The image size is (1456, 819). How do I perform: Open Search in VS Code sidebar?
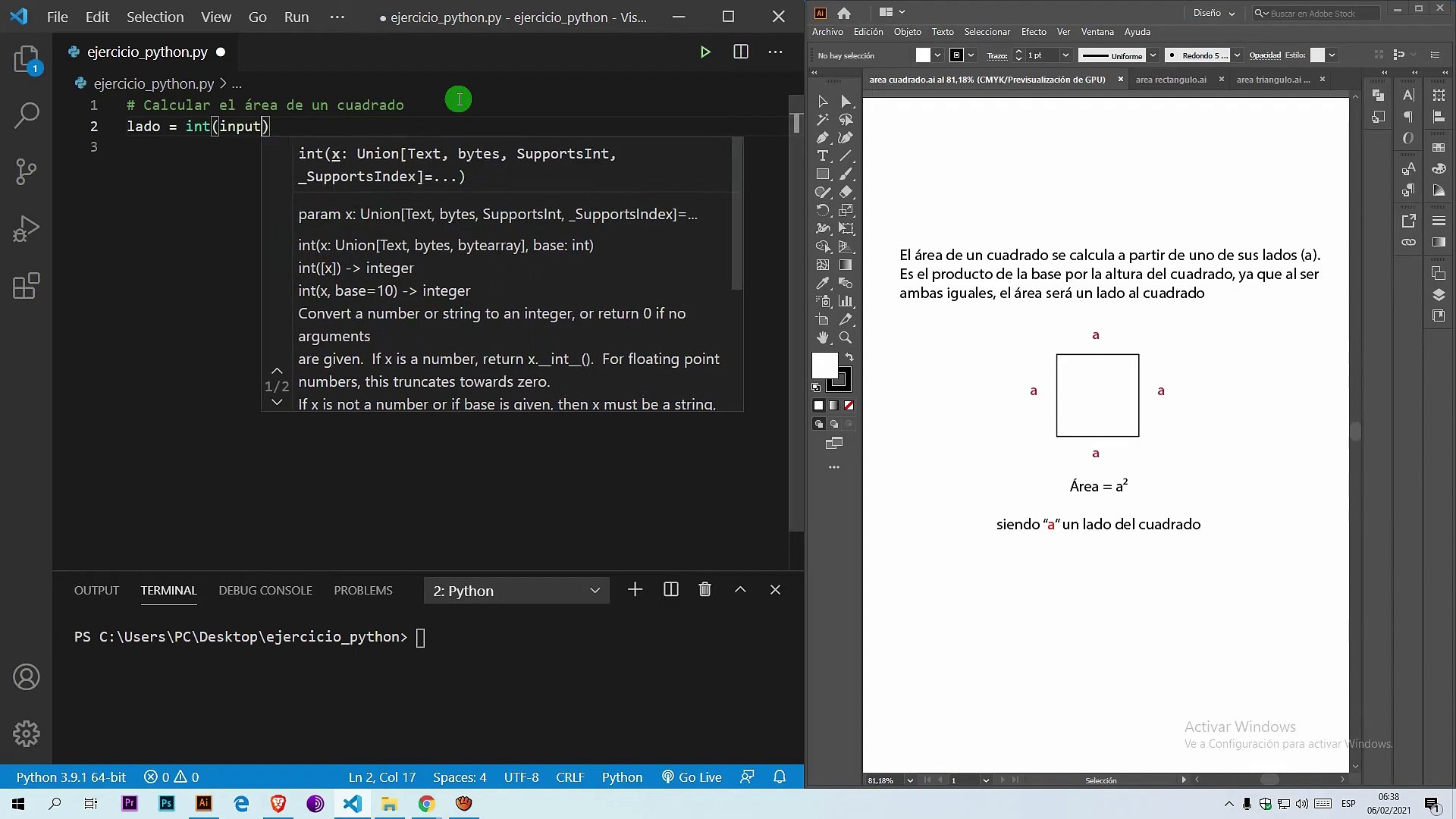click(x=27, y=115)
